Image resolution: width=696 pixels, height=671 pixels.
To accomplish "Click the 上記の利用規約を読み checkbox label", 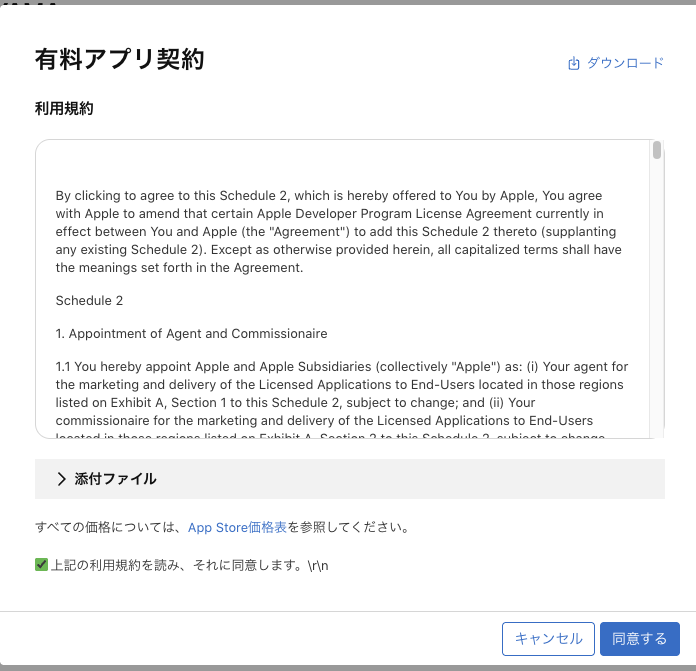I will tap(190, 565).
